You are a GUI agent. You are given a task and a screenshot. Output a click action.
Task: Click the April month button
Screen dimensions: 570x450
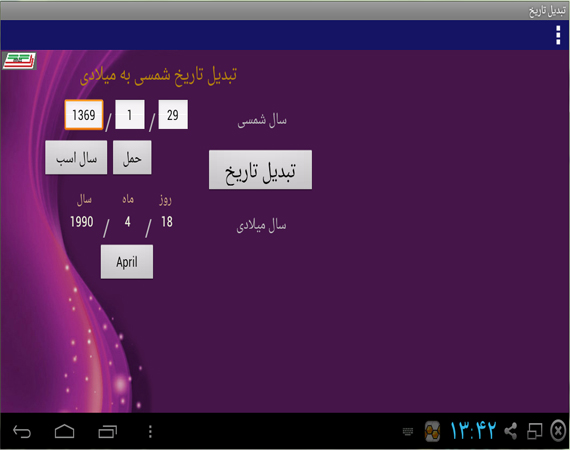pyautogui.click(x=127, y=262)
